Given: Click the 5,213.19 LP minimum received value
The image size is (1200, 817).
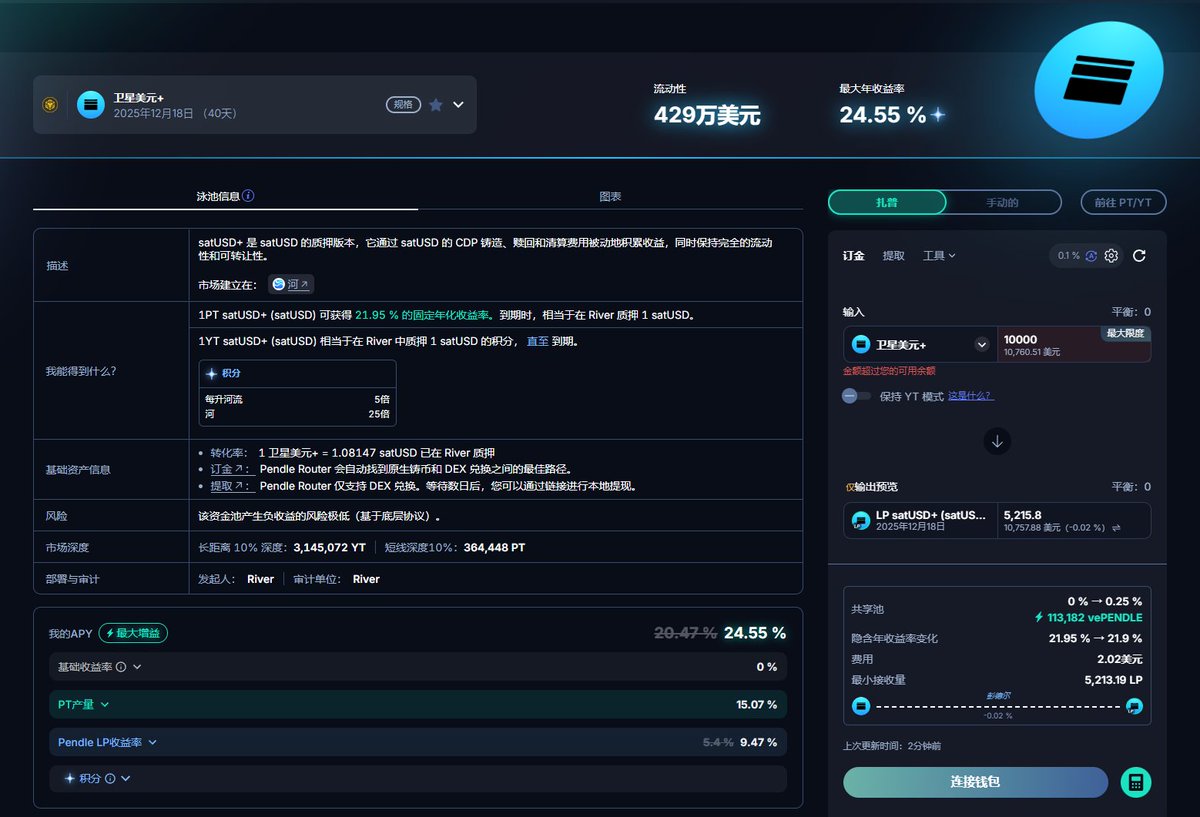Looking at the screenshot, I should [x=1113, y=680].
